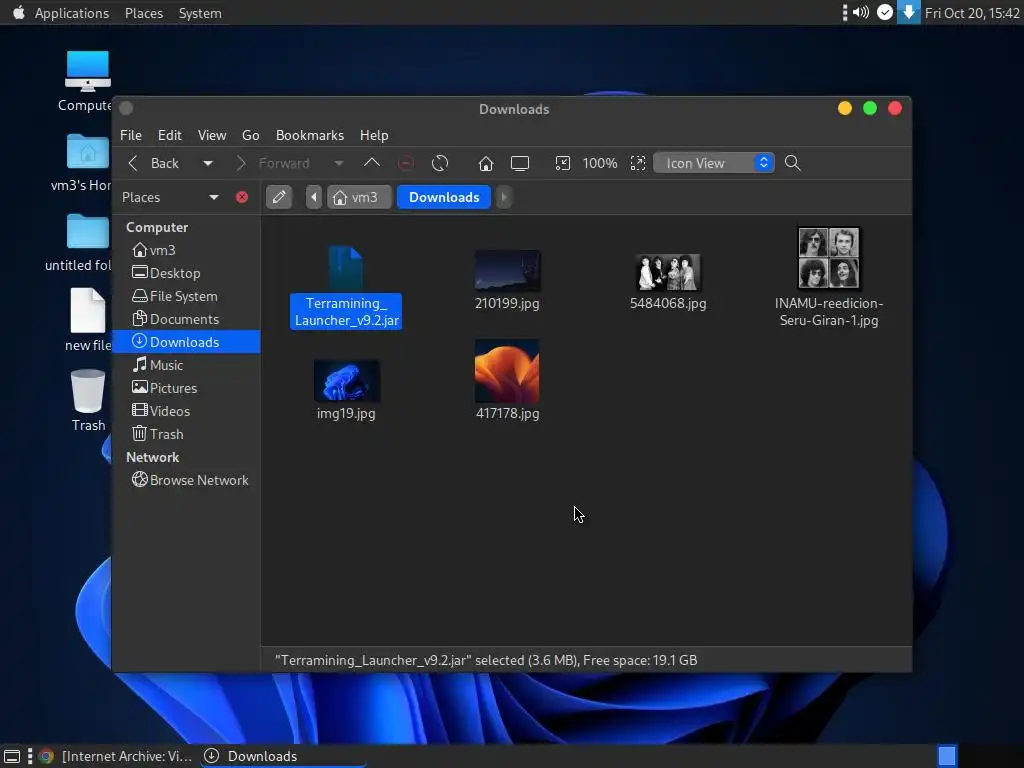Viewport: 1024px width, 768px height.
Task: Open the Applications menu in top panel
Action: (72, 13)
